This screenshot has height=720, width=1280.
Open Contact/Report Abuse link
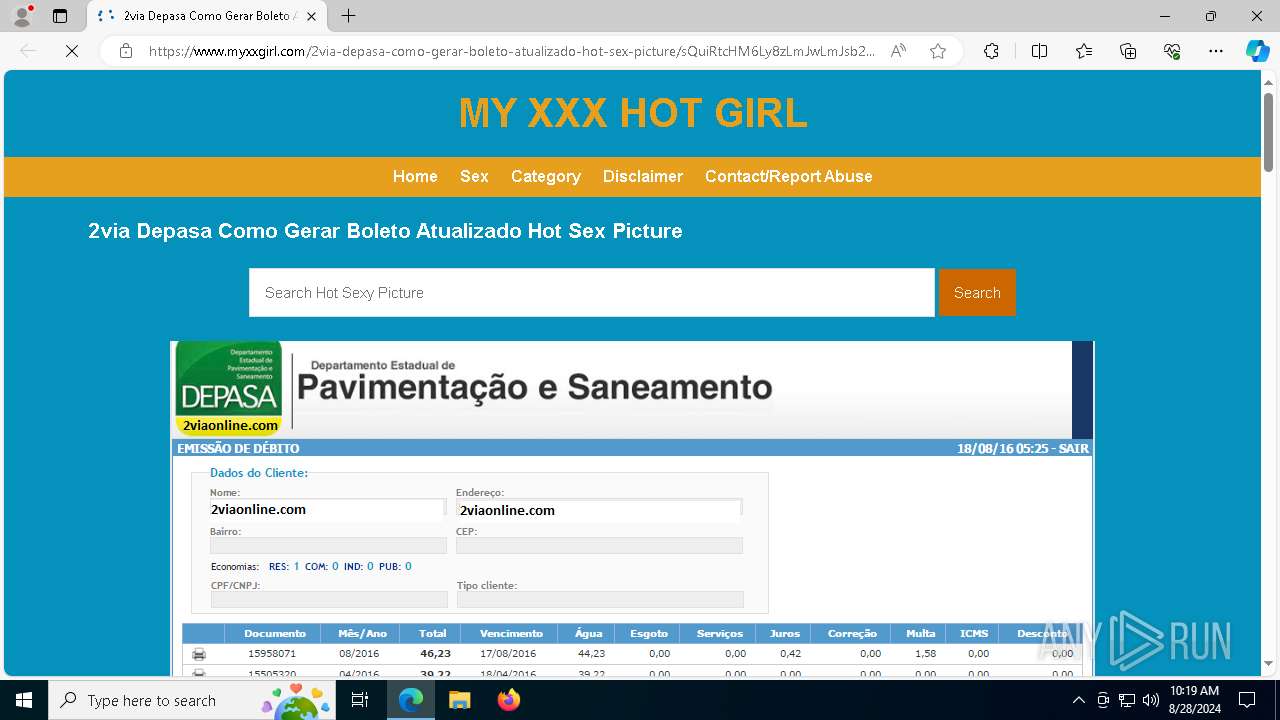point(789,176)
